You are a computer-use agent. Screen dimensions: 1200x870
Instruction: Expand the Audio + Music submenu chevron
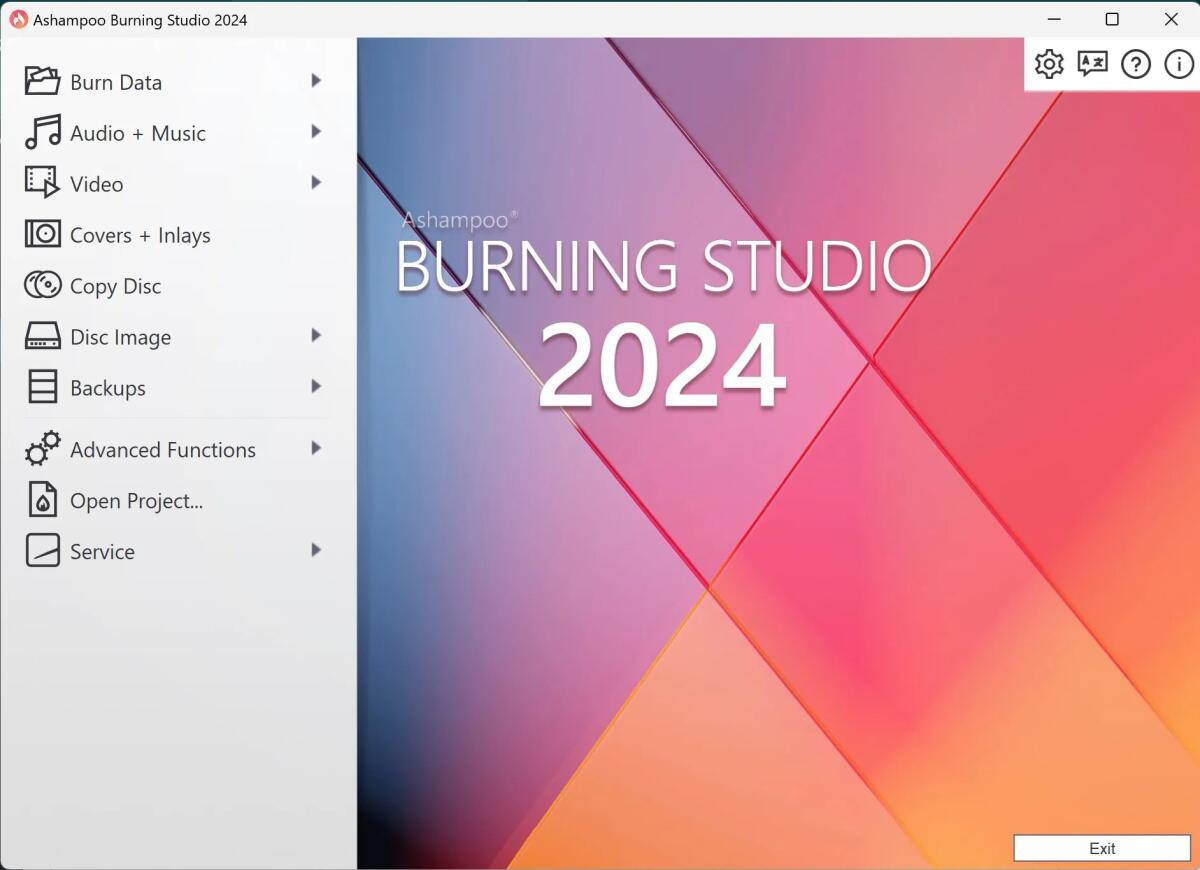pos(316,131)
